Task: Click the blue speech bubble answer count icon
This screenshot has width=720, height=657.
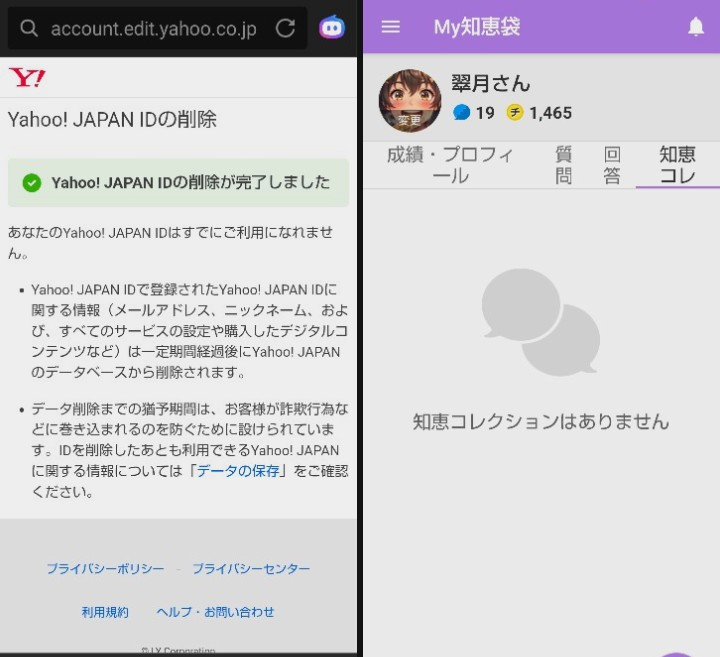Action: point(461,112)
